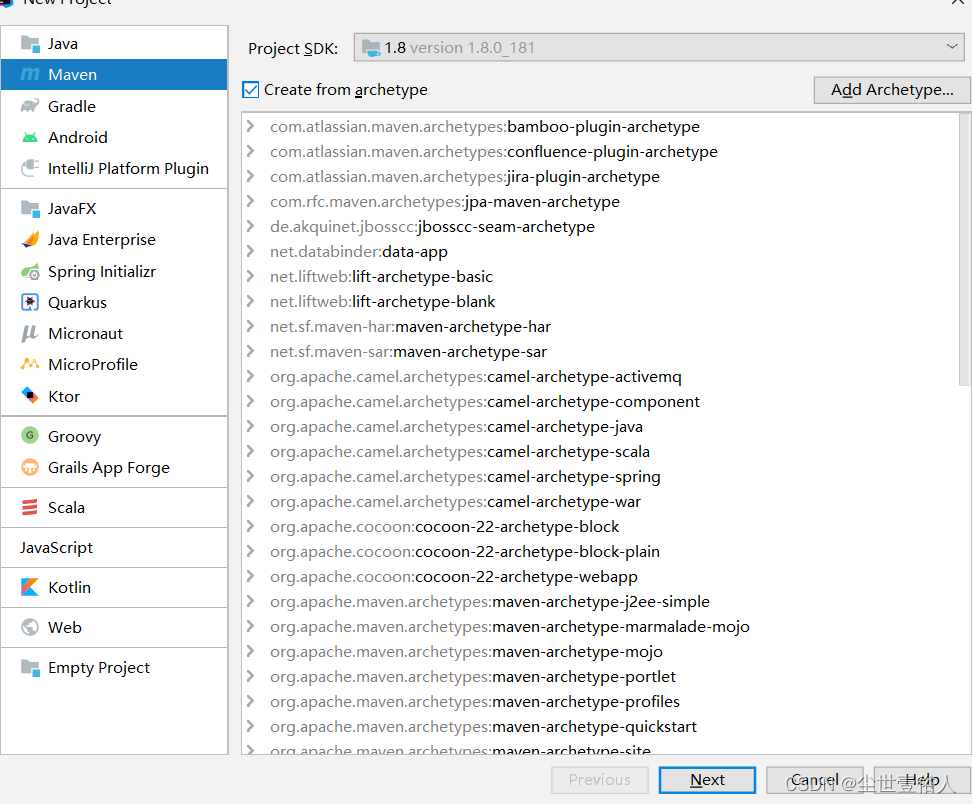
Task: Expand jira-plugin-archetype node
Action: coord(250,176)
